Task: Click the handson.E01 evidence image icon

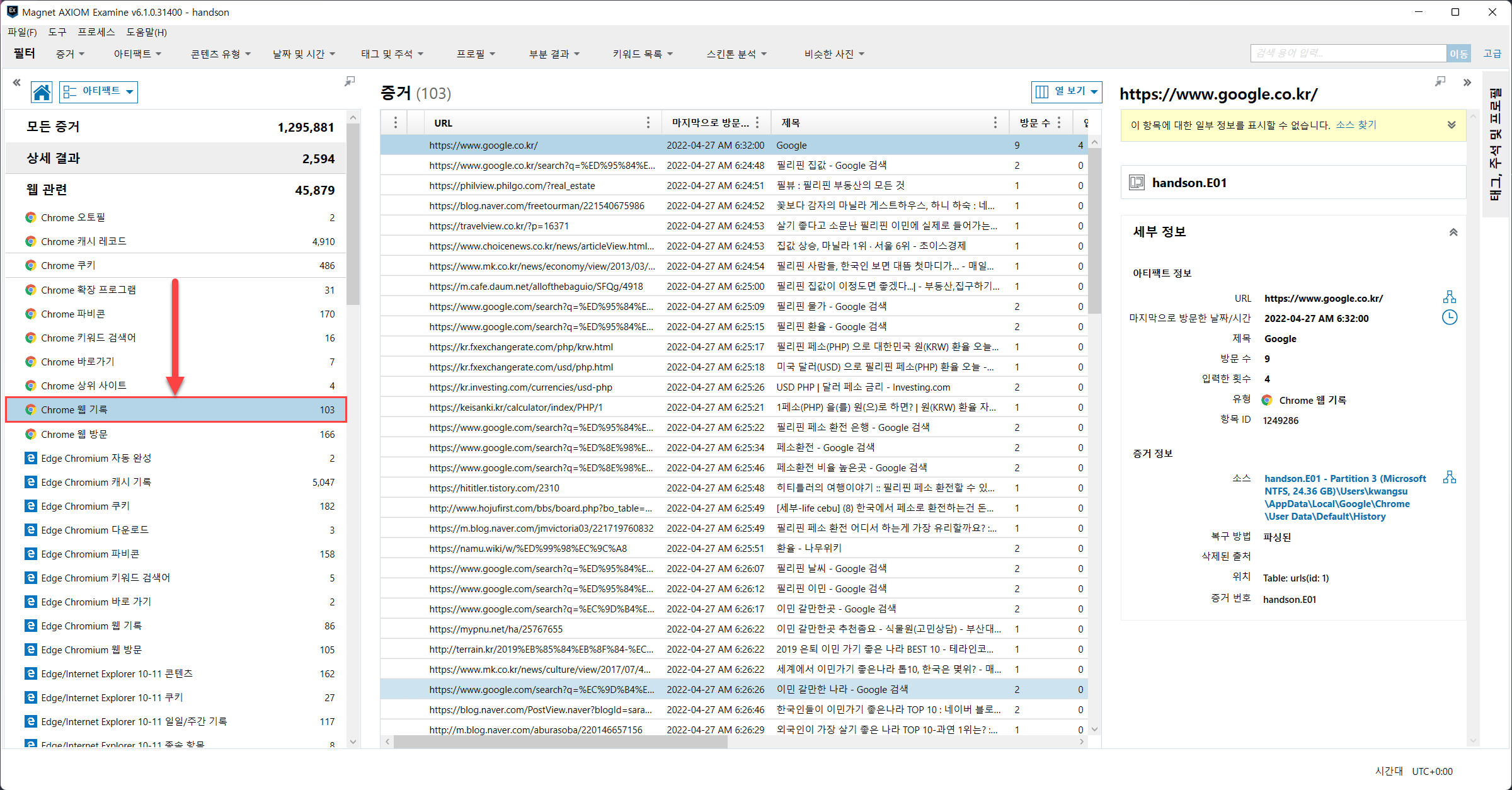Action: click(x=1137, y=183)
